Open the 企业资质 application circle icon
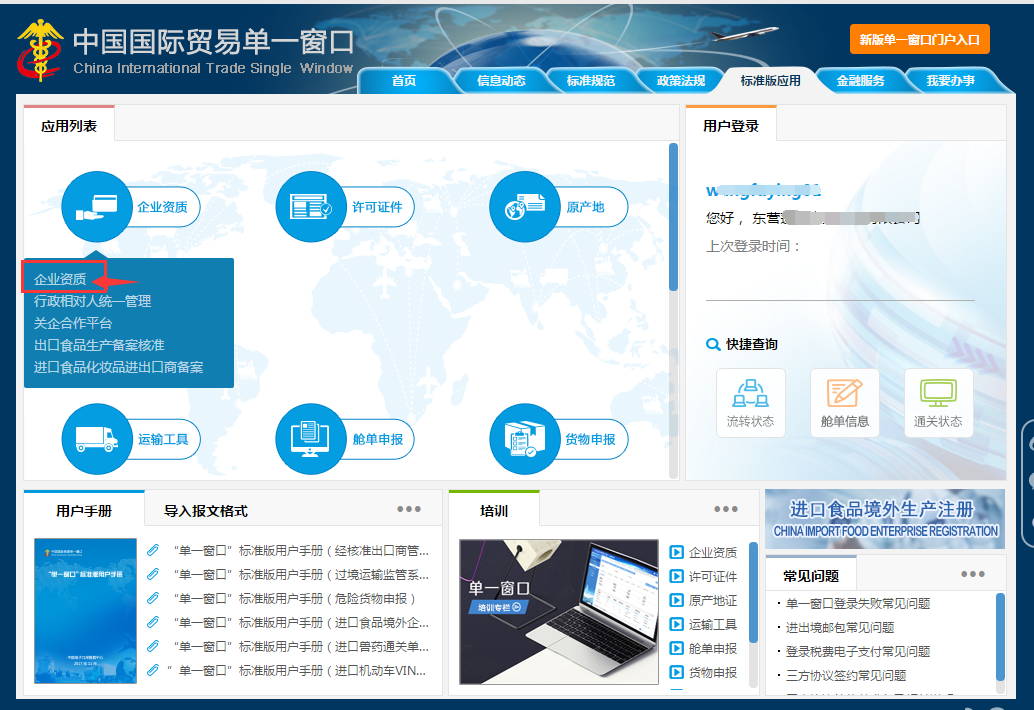This screenshot has height=710, width=1034. [x=97, y=207]
